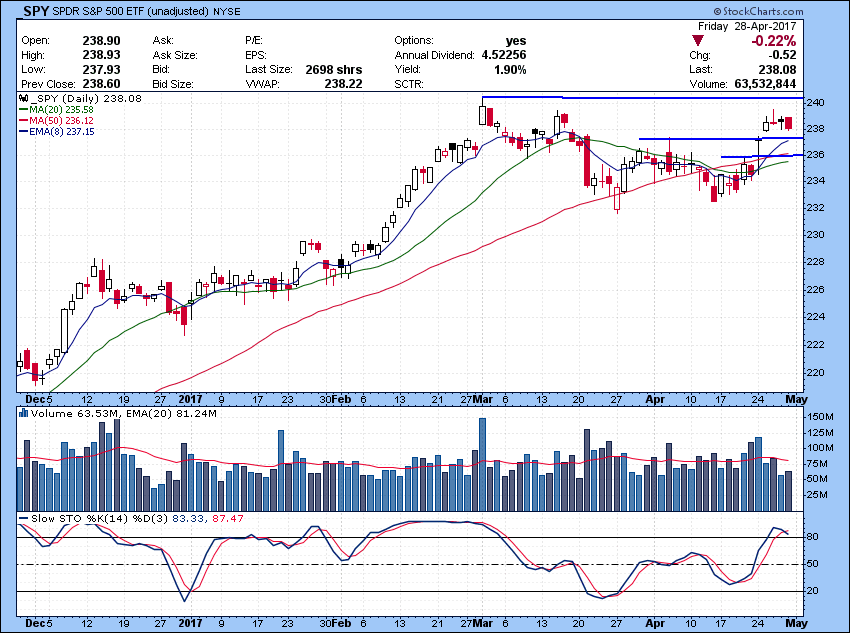Image resolution: width=850 pixels, height=633 pixels.
Task: Click the 'MA(20) 235.58' legend entry
Action: (61, 109)
